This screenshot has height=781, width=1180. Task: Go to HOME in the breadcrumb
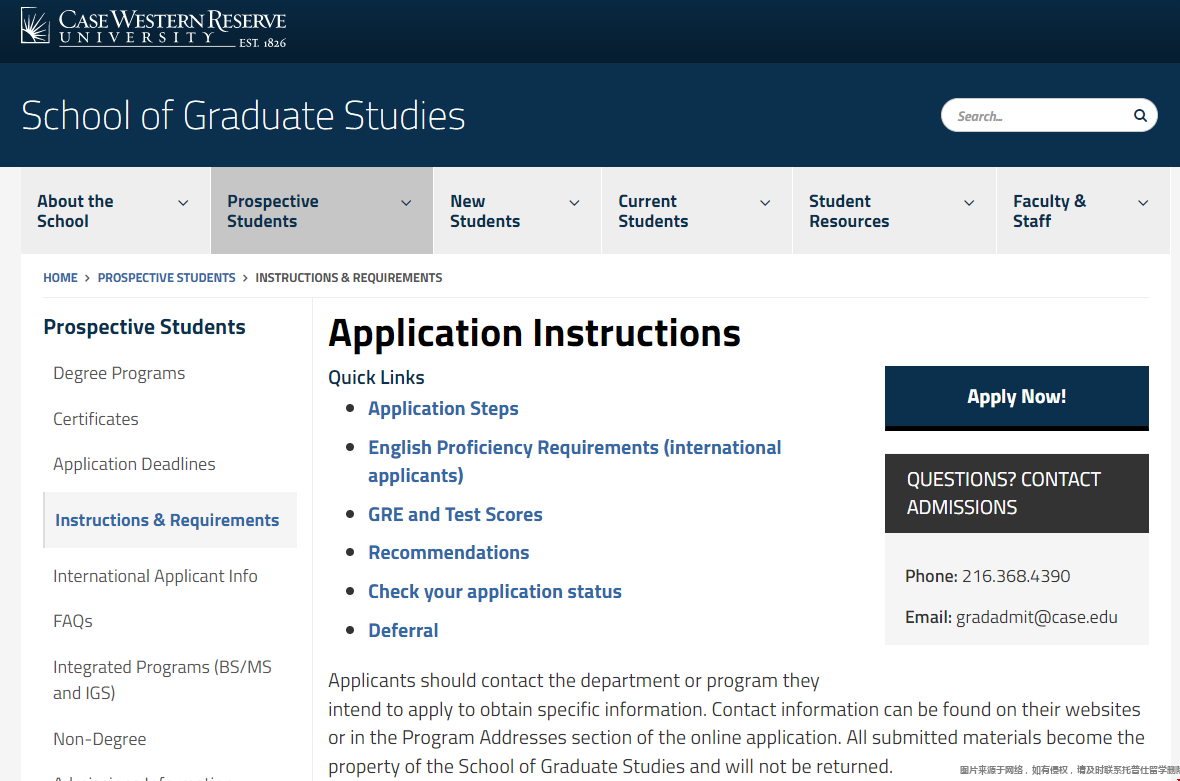tap(60, 278)
